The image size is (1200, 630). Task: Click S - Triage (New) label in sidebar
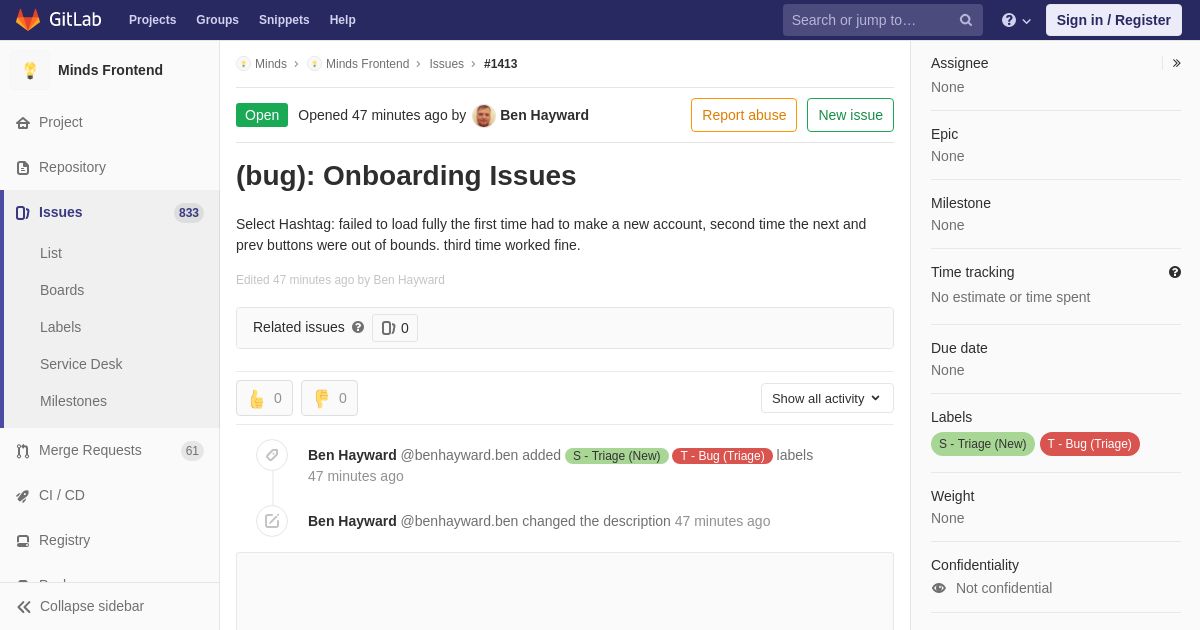[982, 444]
